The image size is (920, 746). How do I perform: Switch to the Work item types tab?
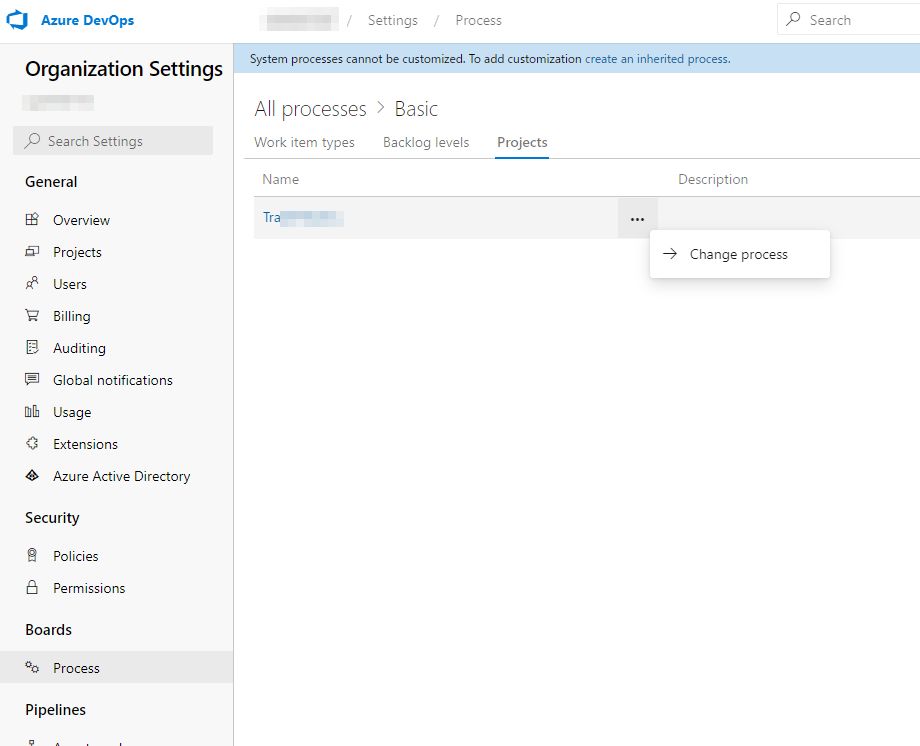(x=304, y=143)
